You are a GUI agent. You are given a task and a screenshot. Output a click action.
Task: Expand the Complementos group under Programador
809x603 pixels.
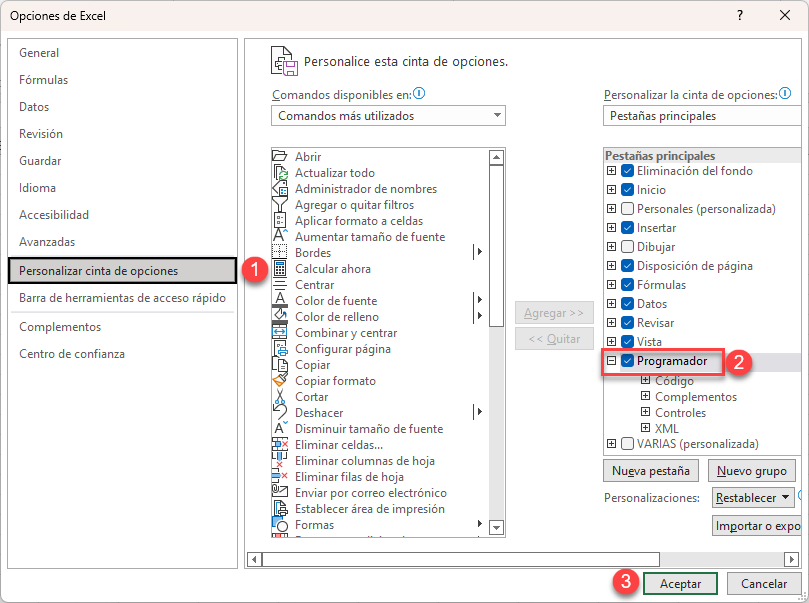[645, 396]
